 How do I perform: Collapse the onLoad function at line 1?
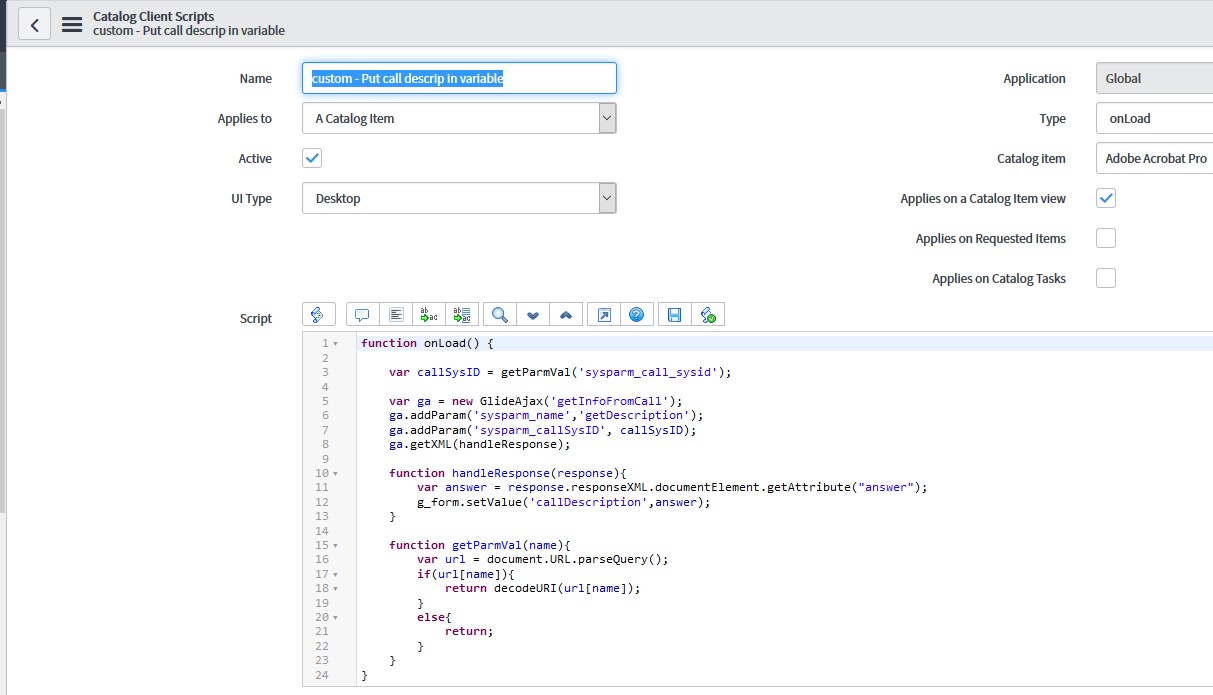(335, 344)
